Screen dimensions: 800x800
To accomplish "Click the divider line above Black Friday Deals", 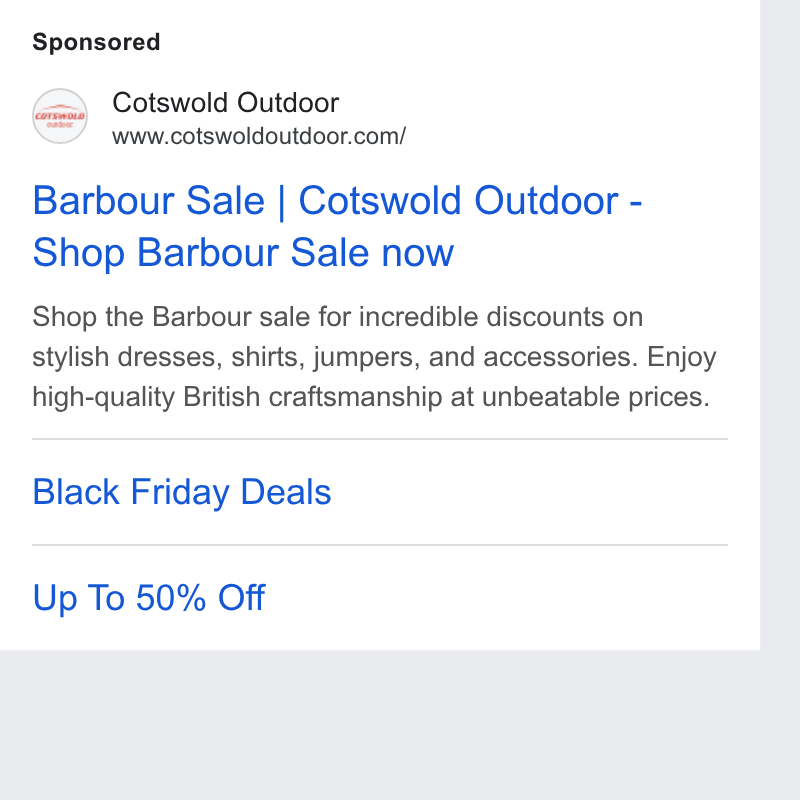I will coord(380,439).
